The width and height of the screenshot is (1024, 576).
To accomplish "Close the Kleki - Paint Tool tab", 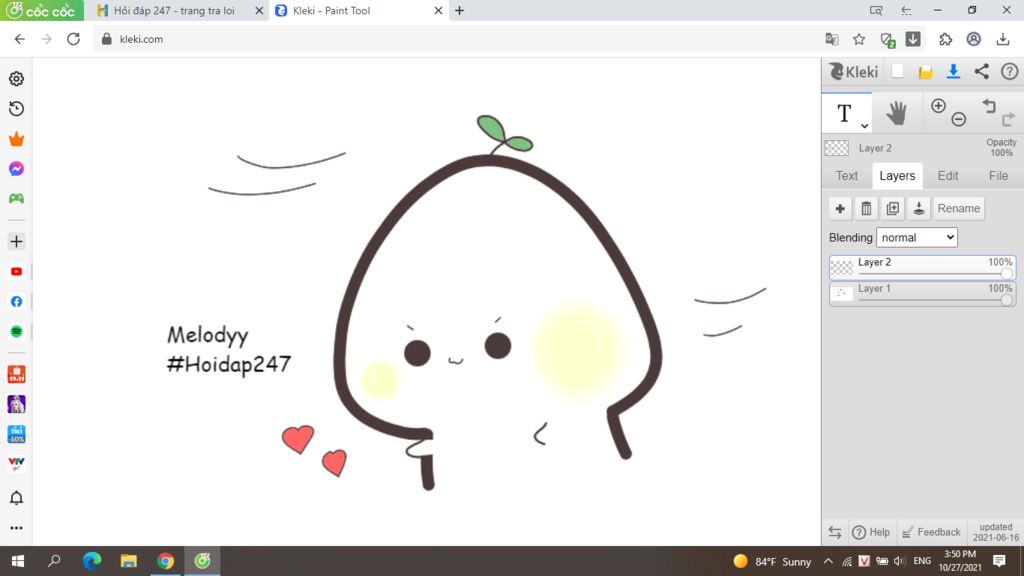I will click(438, 10).
